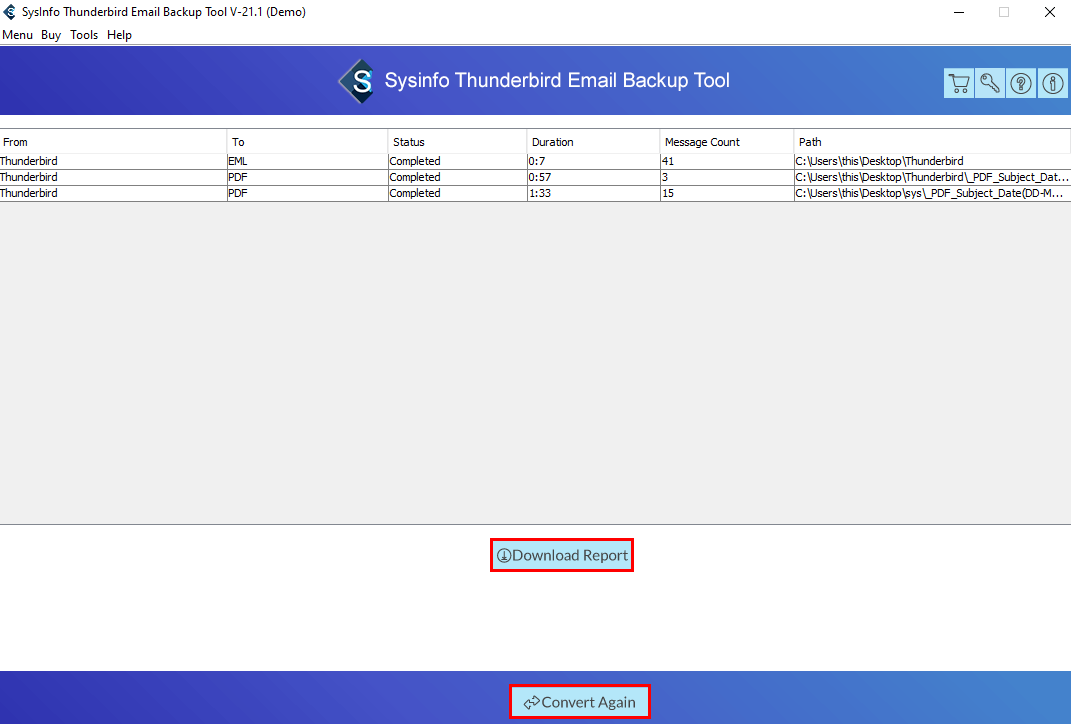
Task: Open the Tools menu
Action: click(x=84, y=35)
